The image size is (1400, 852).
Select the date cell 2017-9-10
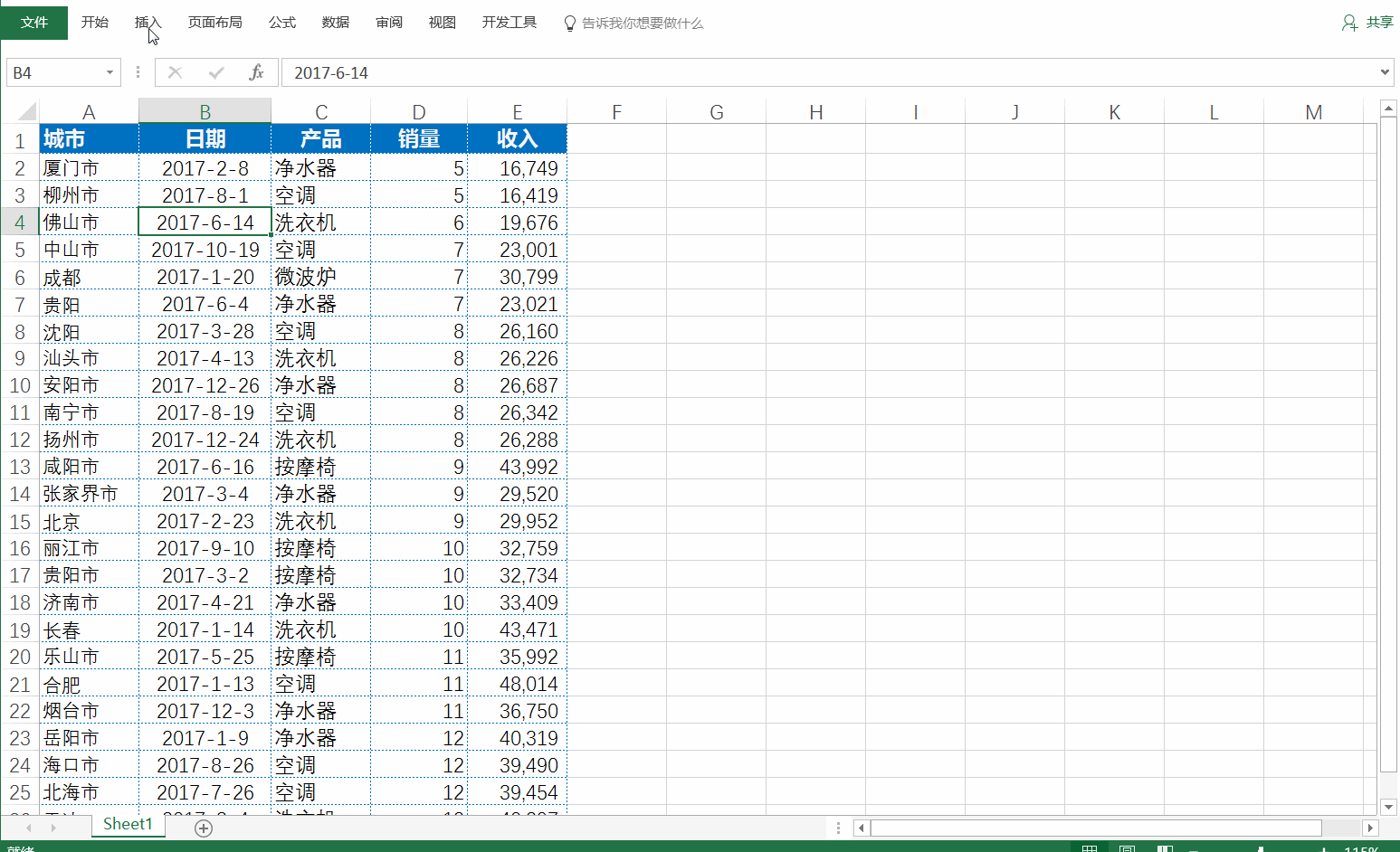coord(205,548)
